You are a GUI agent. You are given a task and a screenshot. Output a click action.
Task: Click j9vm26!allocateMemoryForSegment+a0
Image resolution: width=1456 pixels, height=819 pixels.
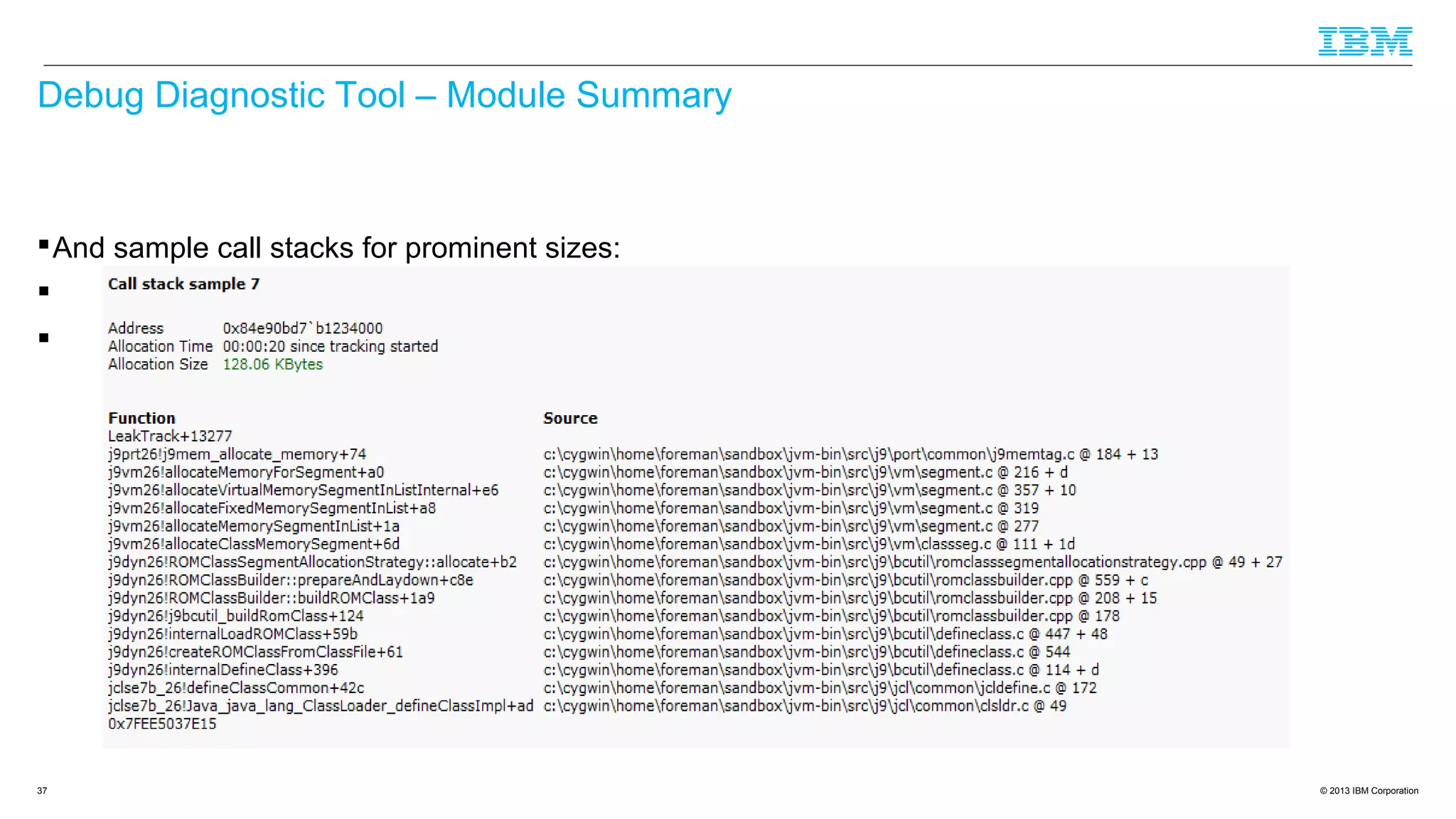tap(246, 472)
